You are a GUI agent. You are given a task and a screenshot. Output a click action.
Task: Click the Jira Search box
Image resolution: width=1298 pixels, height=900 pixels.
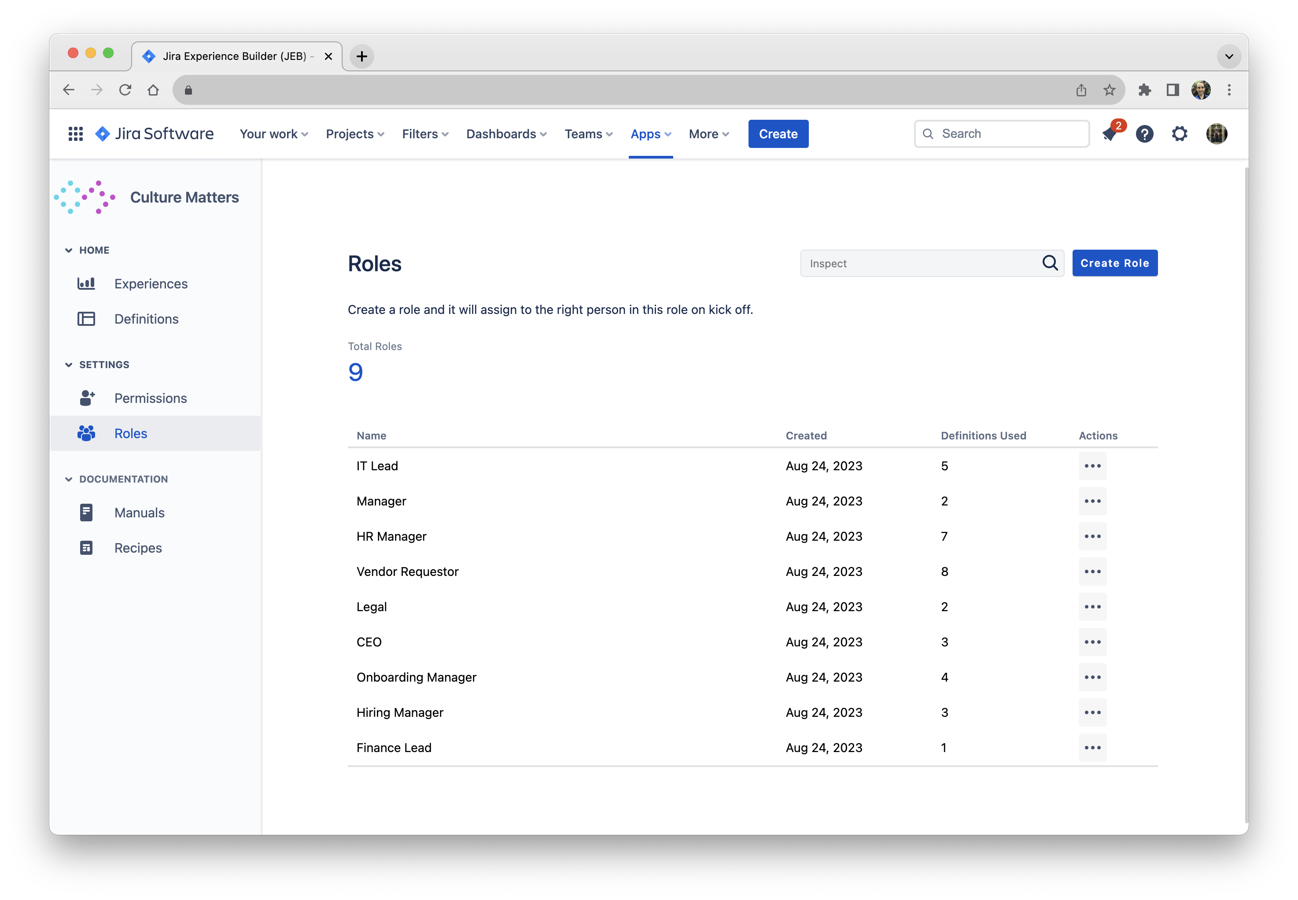pyautogui.click(x=1002, y=134)
